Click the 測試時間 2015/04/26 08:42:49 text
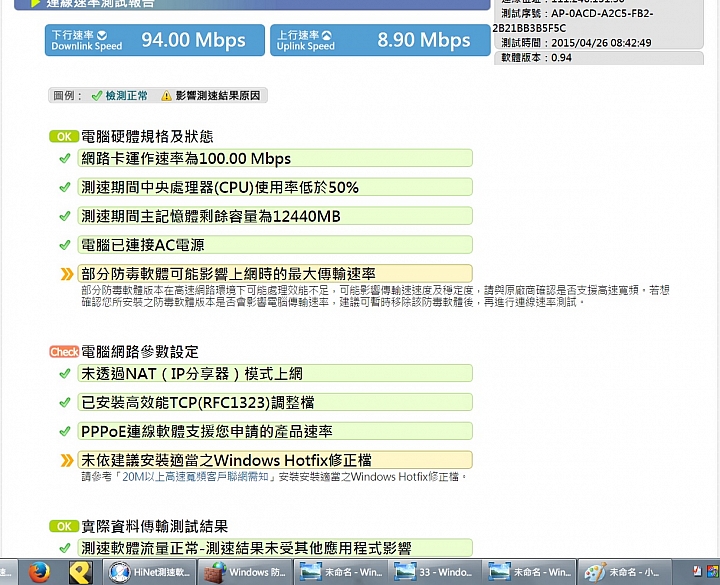This screenshot has width=720, height=585. tap(576, 43)
